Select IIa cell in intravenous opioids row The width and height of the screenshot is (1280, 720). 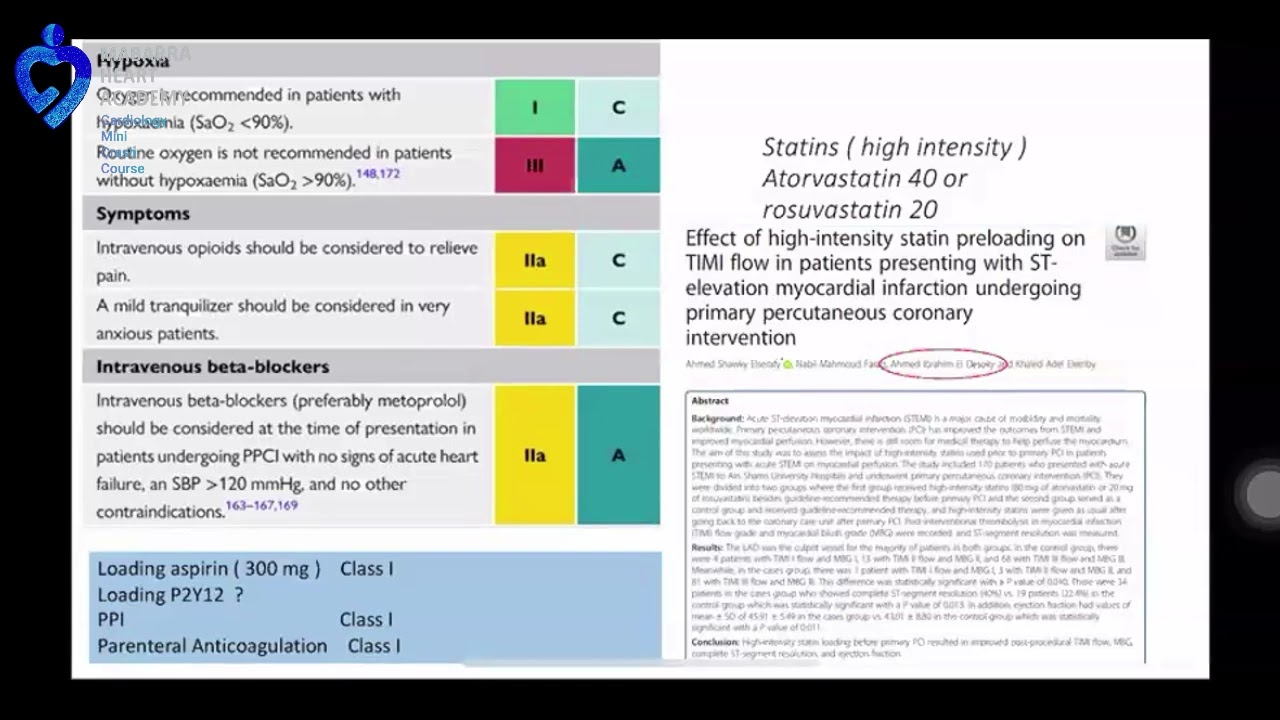[535, 261]
